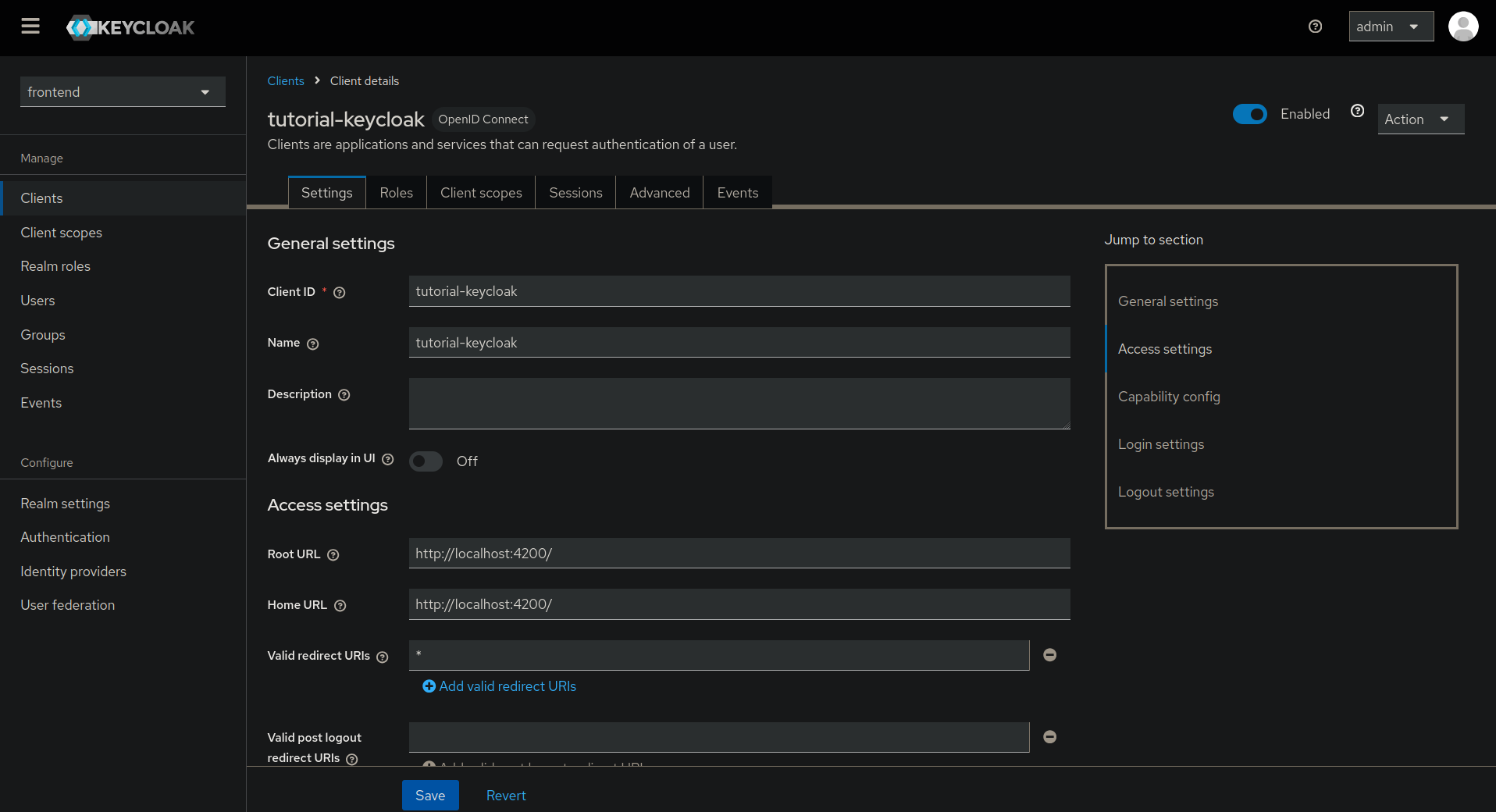Image resolution: width=1496 pixels, height=812 pixels.
Task: Click the Save button
Action: pos(430,795)
